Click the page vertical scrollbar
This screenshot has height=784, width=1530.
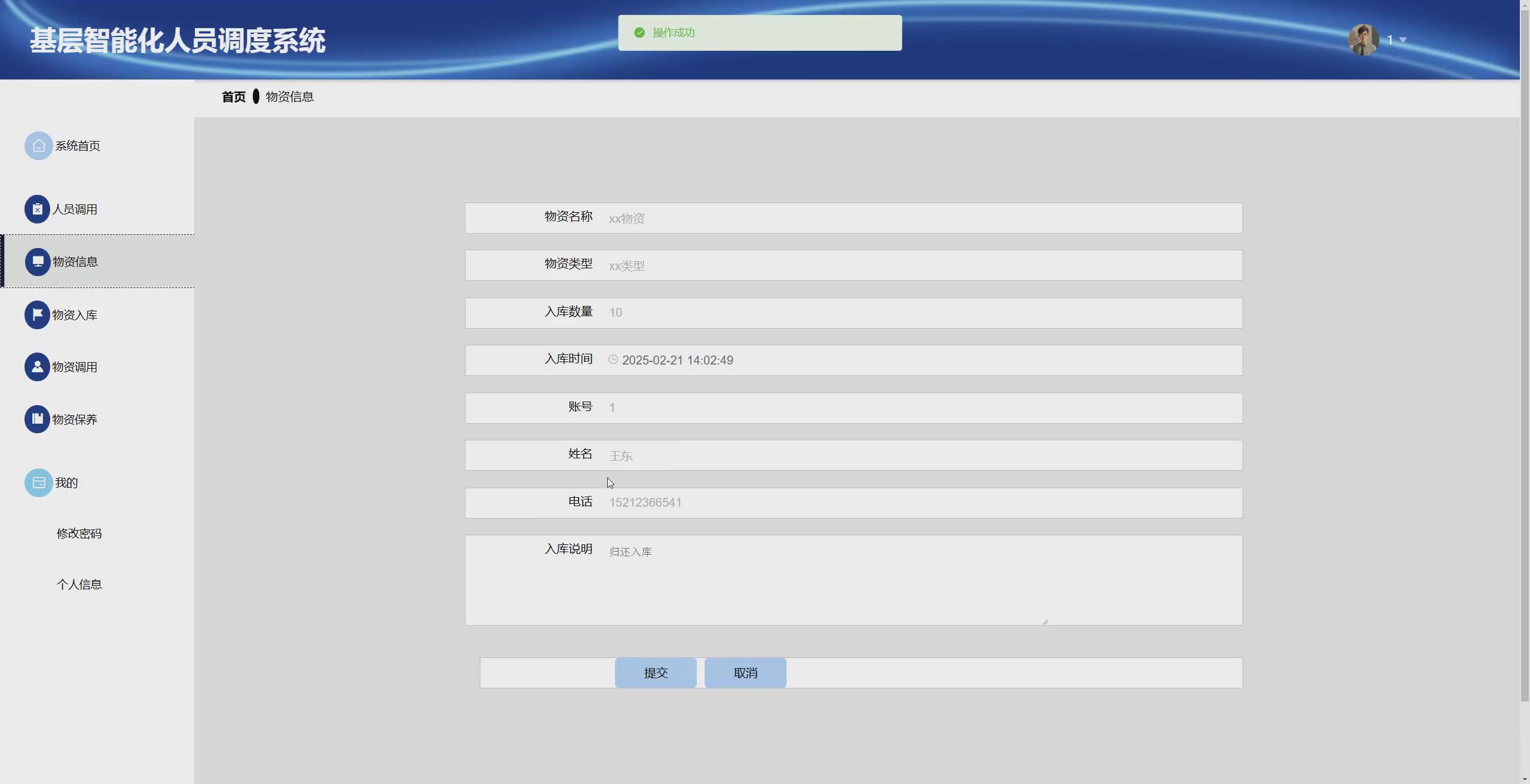(x=1525, y=359)
